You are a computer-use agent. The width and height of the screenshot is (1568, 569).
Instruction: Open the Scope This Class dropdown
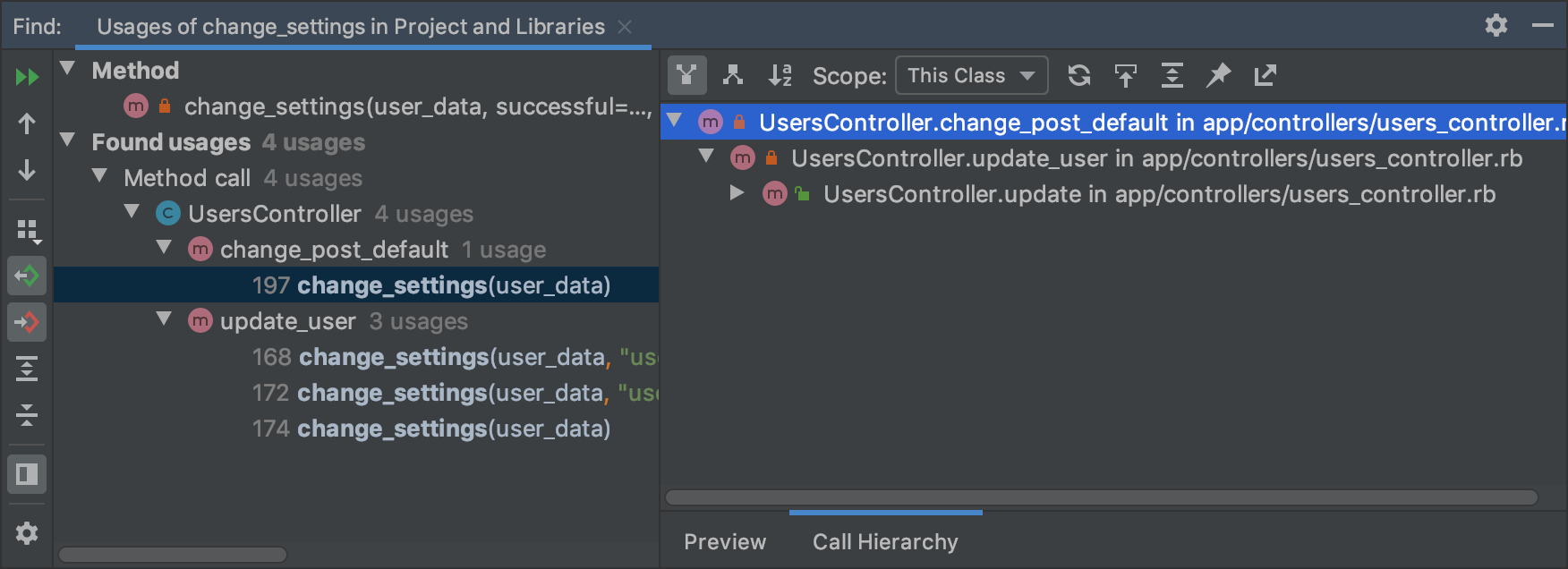point(971,75)
